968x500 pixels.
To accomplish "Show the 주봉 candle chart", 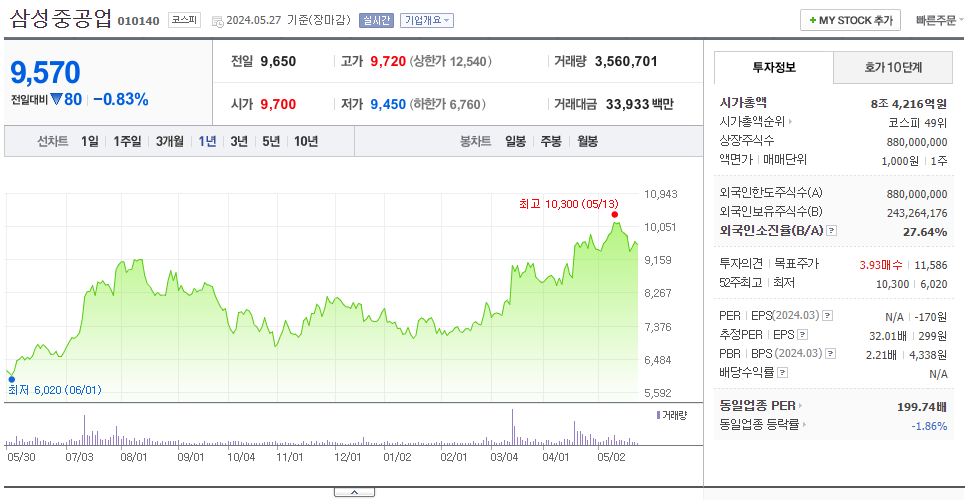I will click(x=551, y=141).
